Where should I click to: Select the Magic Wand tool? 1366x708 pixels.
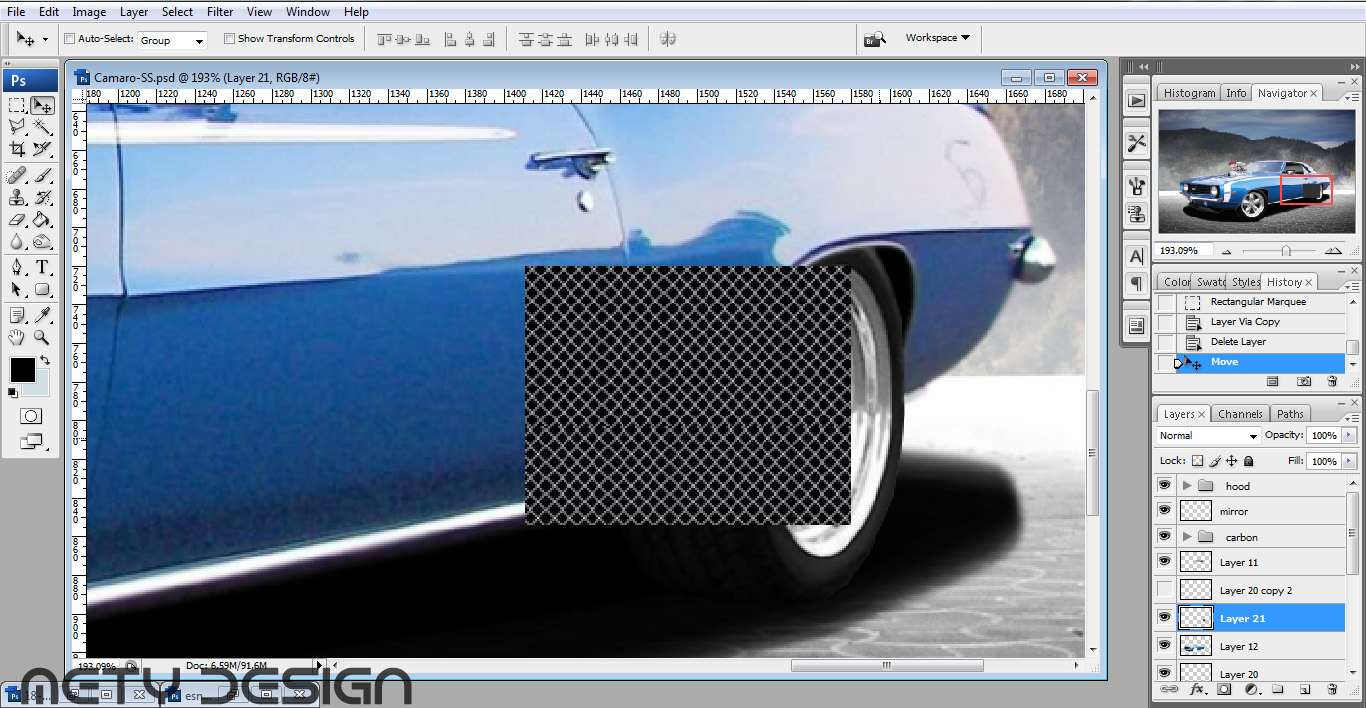(x=42, y=127)
